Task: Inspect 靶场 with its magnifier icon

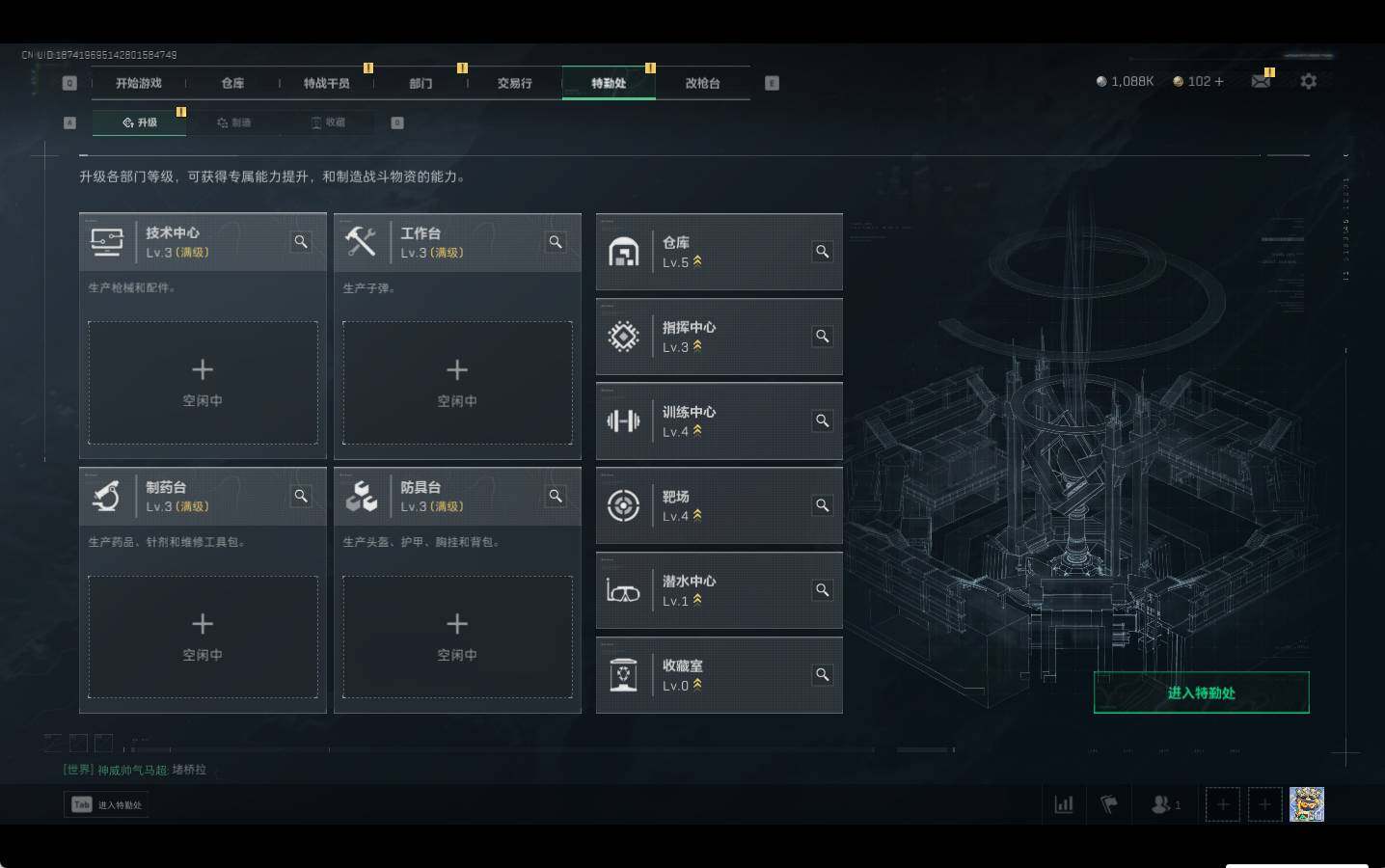Action: tap(823, 505)
